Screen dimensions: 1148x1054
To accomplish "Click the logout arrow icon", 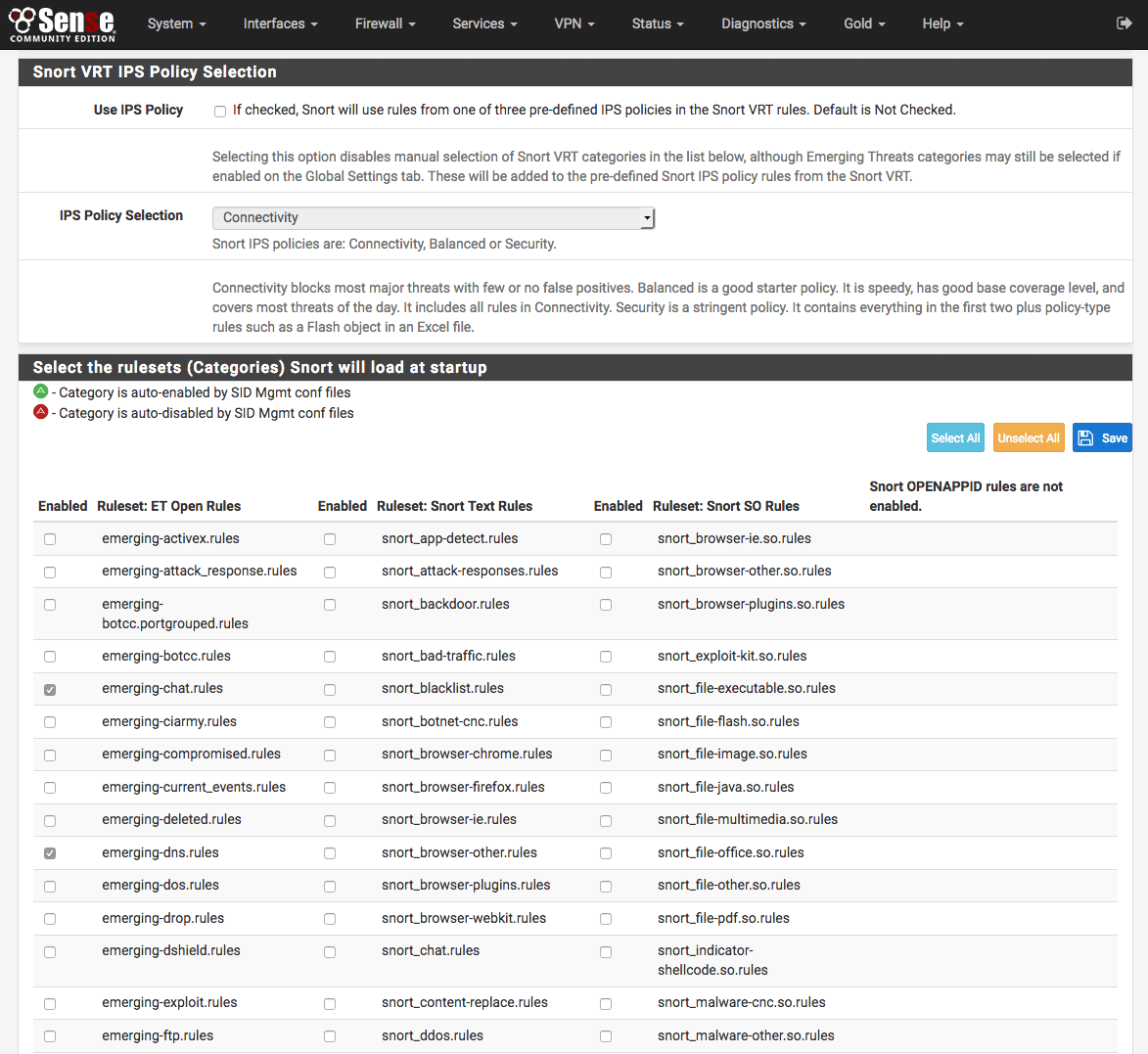I will 1124,23.
